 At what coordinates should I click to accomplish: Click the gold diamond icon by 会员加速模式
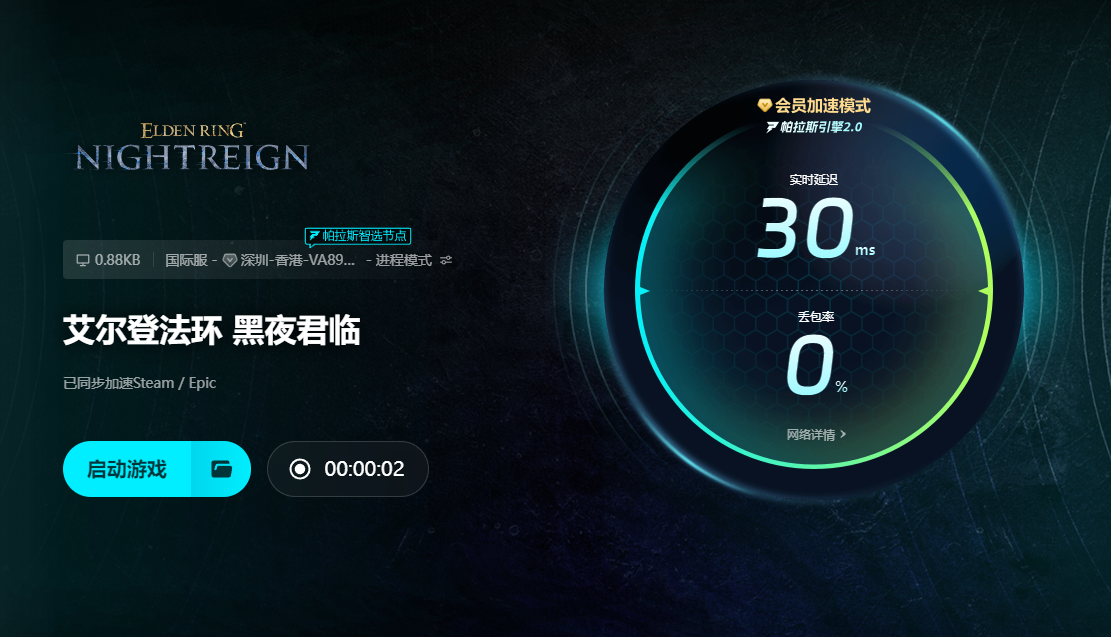(x=764, y=106)
